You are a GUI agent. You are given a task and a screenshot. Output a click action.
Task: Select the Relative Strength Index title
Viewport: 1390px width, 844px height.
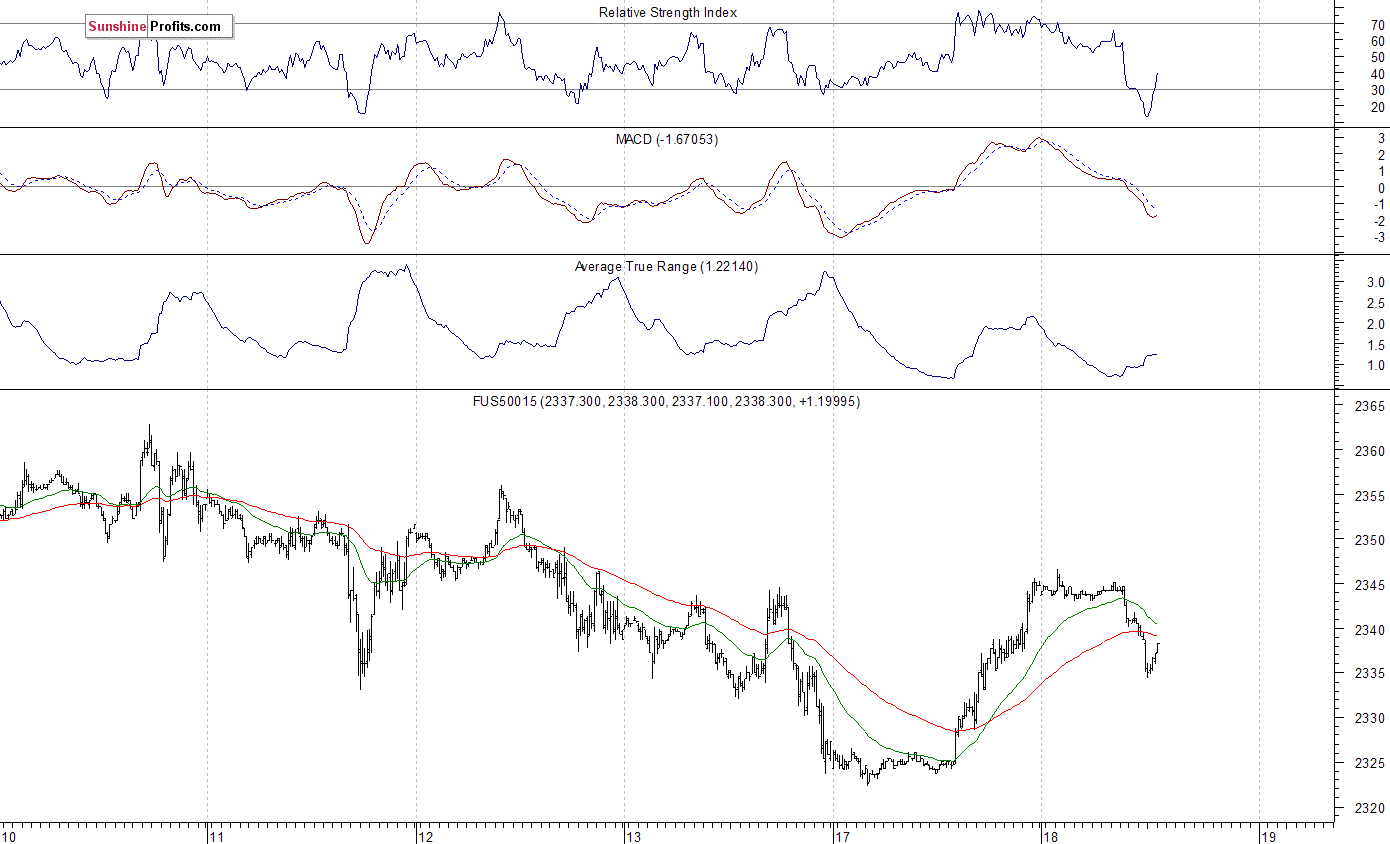(668, 12)
